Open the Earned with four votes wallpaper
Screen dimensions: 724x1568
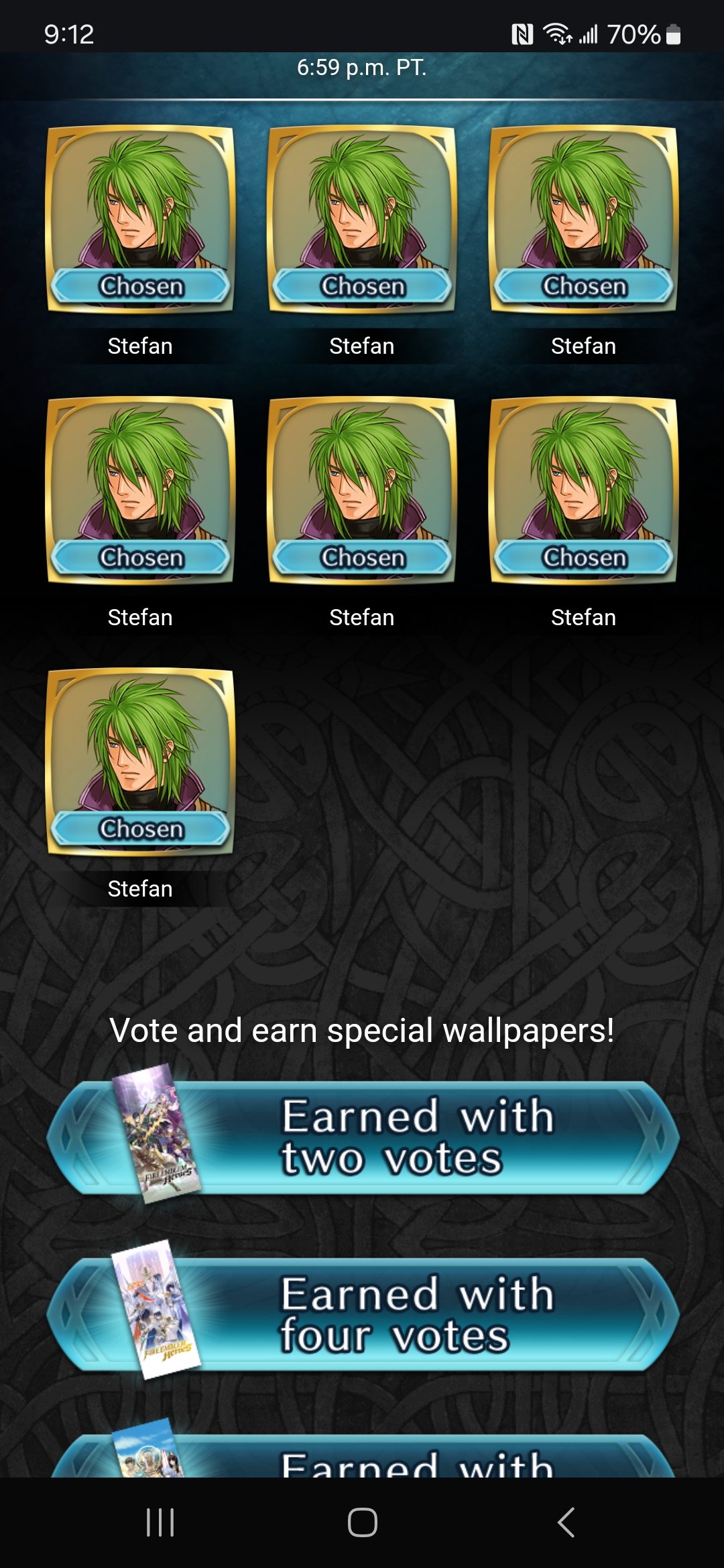(363, 1314)
